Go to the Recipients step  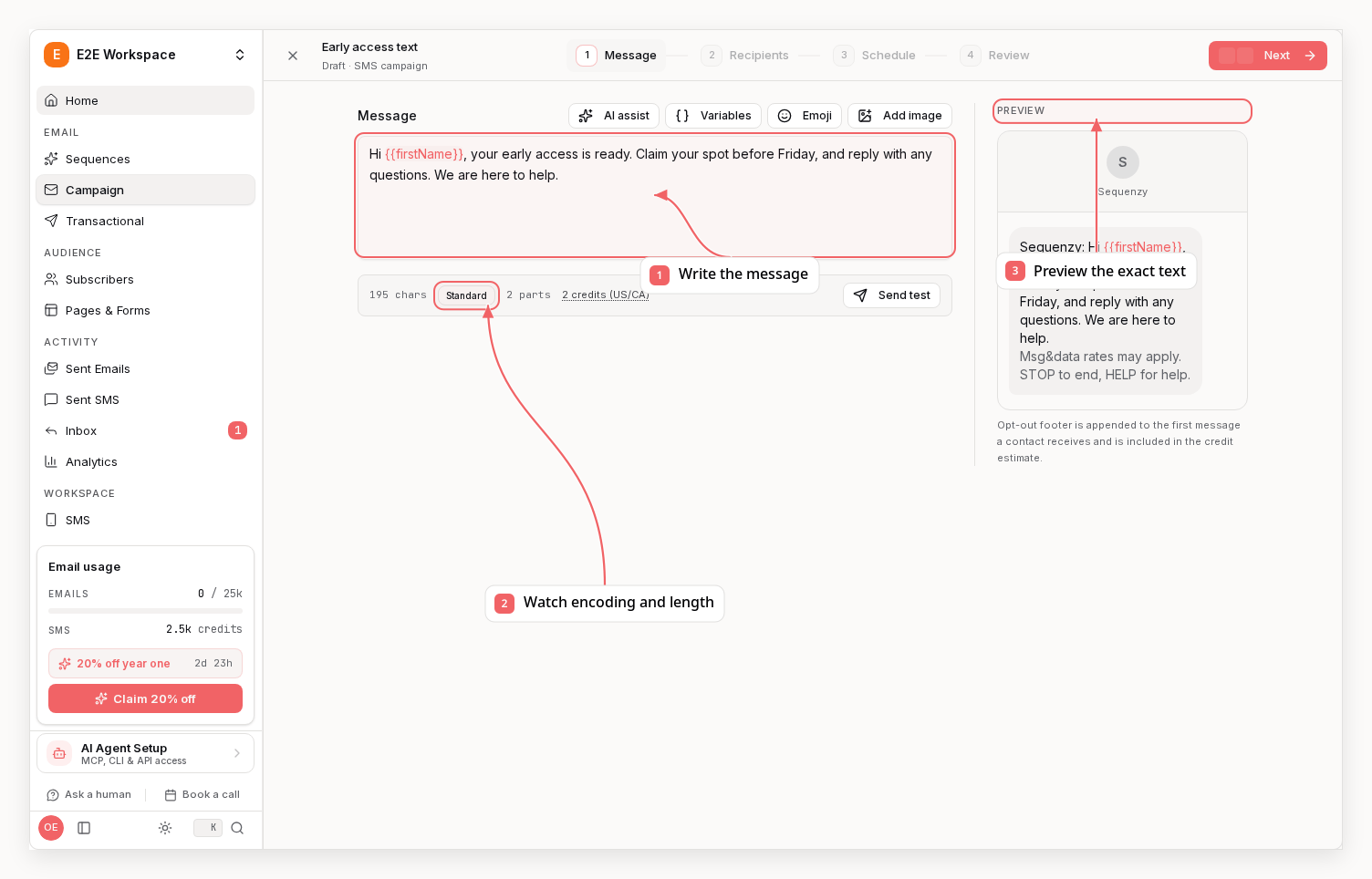coord(745,56)
